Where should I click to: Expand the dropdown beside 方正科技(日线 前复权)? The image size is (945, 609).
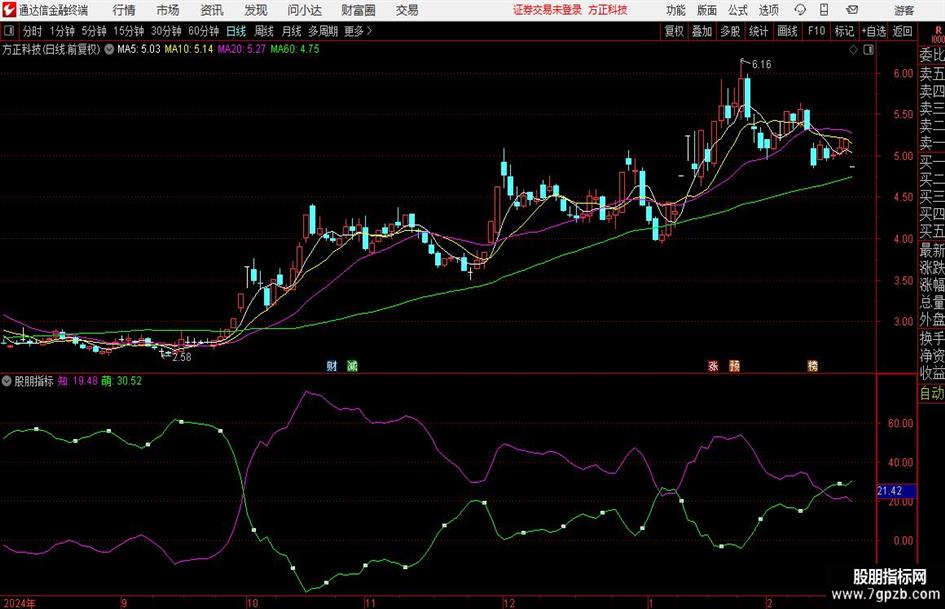(x=109, y=49)
